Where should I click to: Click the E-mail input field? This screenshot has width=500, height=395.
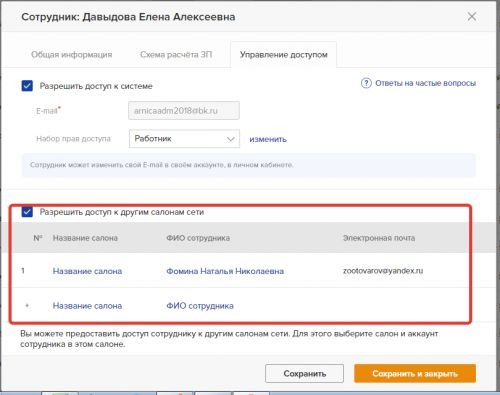pos(184,110)
